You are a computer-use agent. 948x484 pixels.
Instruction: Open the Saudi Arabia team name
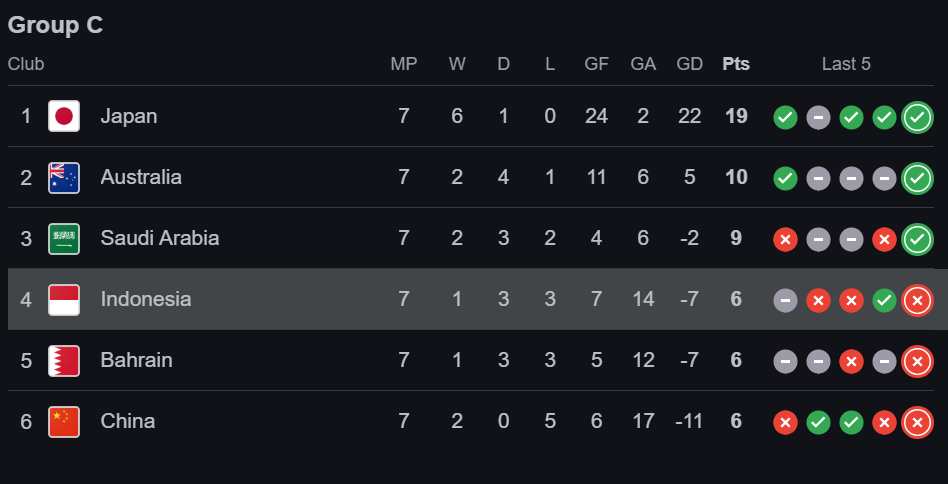click(160, 238)
